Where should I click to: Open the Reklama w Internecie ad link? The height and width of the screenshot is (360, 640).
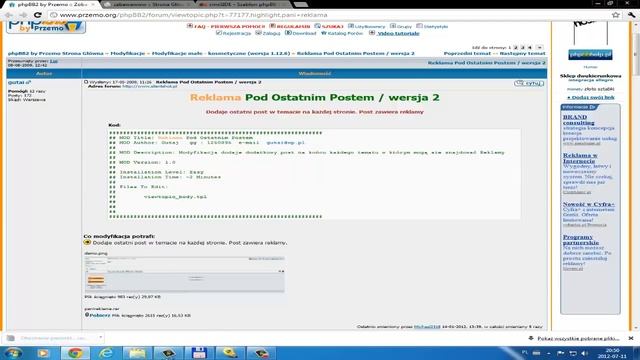pyautogui.click(x=580, y=158)
